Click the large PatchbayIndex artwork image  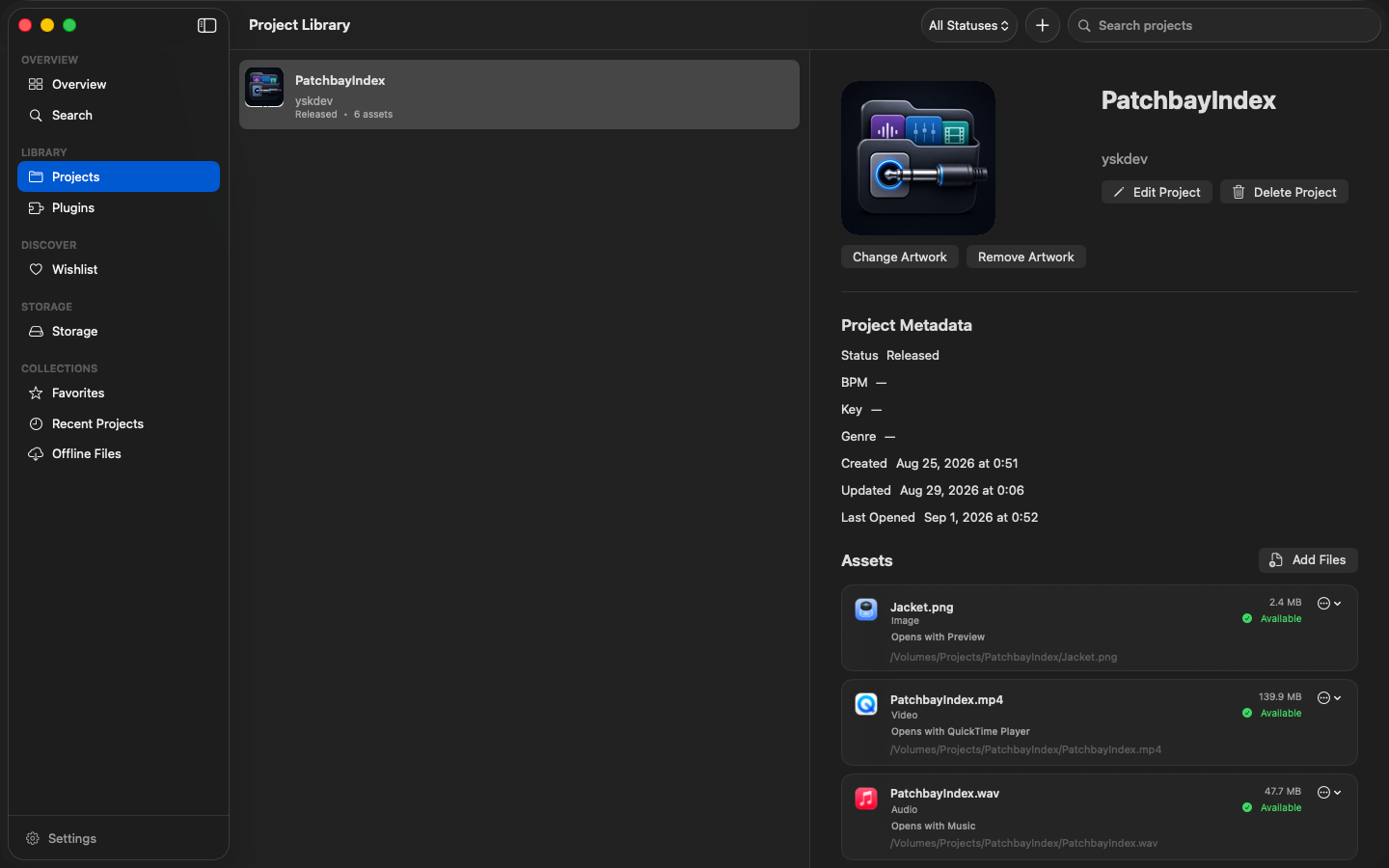pos(918,158)
